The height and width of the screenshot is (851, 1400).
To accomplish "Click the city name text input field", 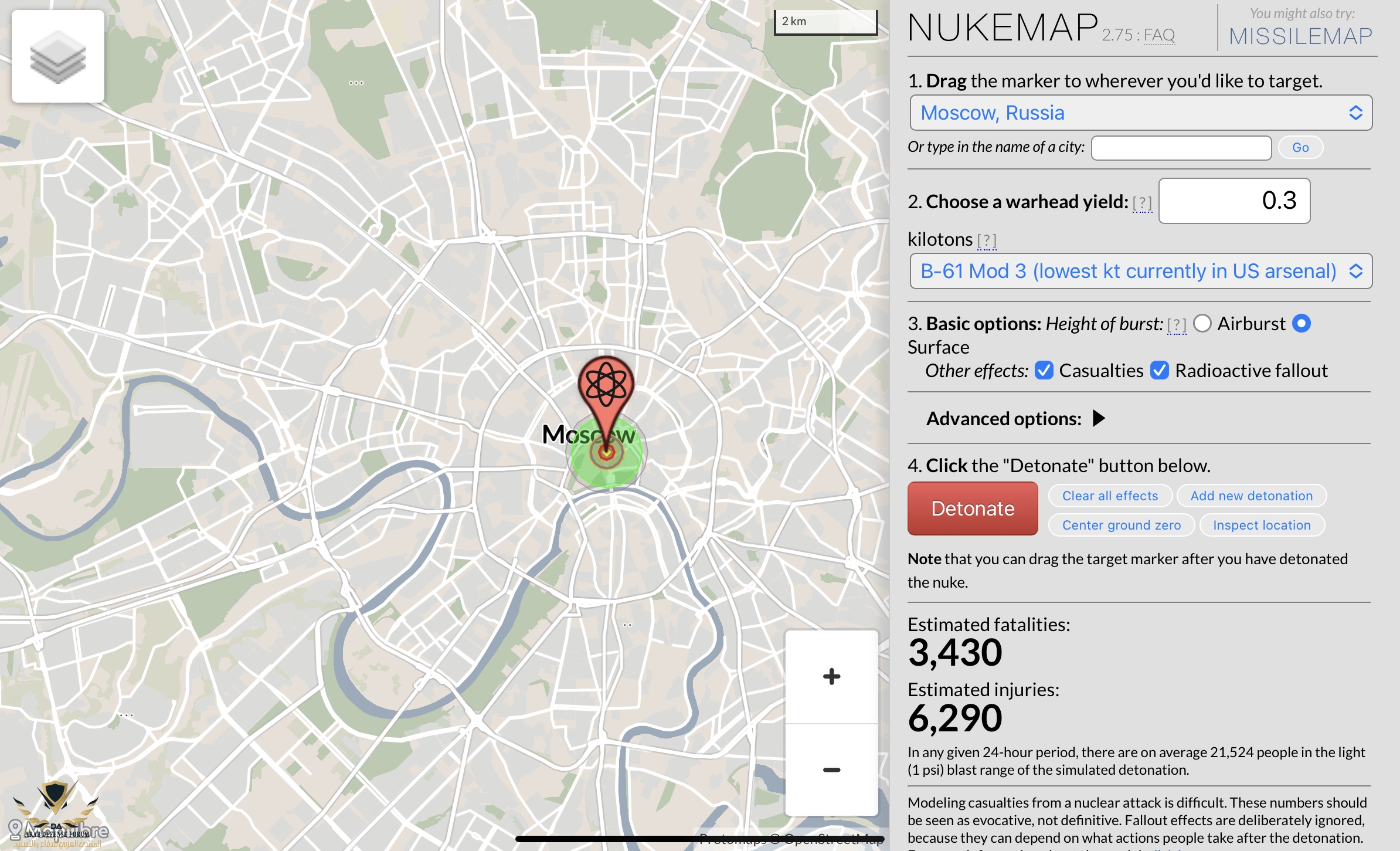I will coord(1181,148).
